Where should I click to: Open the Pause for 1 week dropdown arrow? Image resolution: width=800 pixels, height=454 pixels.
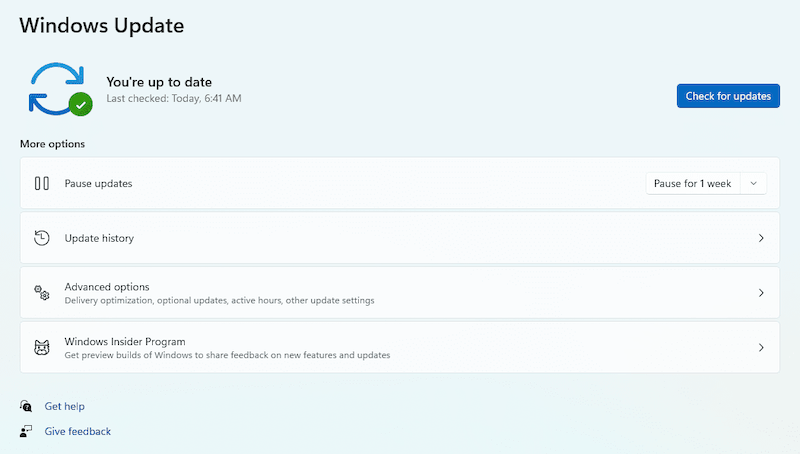point(754,184)
